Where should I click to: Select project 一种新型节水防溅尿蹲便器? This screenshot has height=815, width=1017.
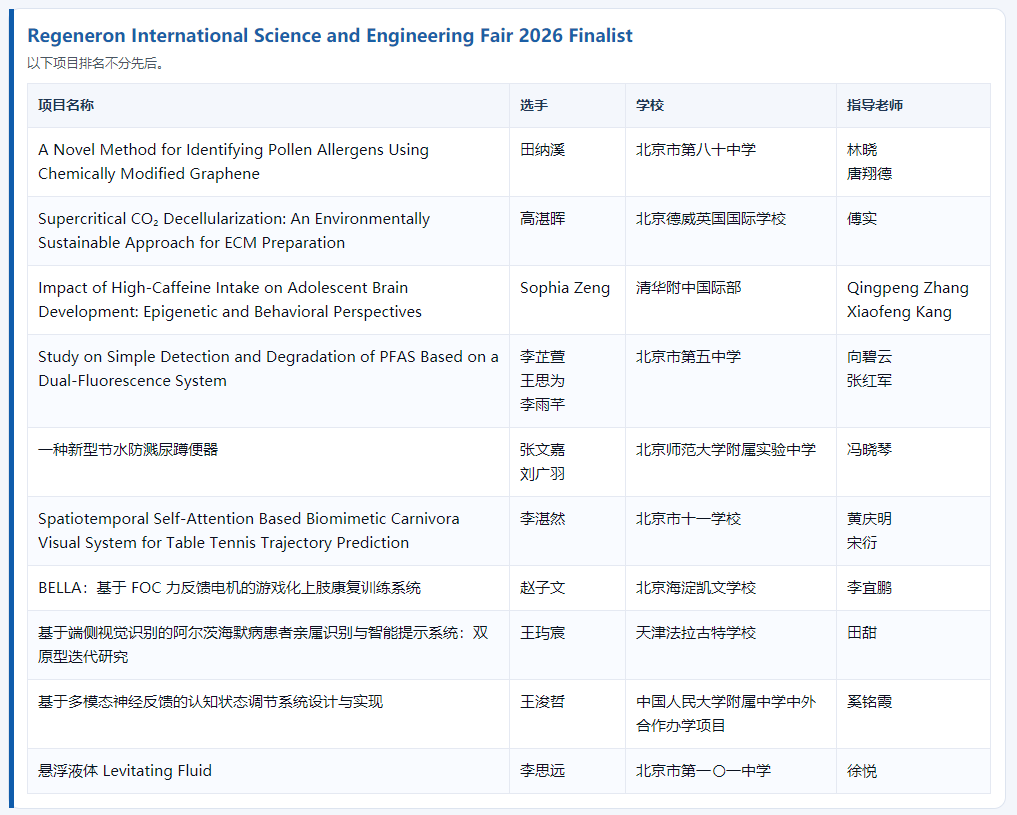pos(128,450)
